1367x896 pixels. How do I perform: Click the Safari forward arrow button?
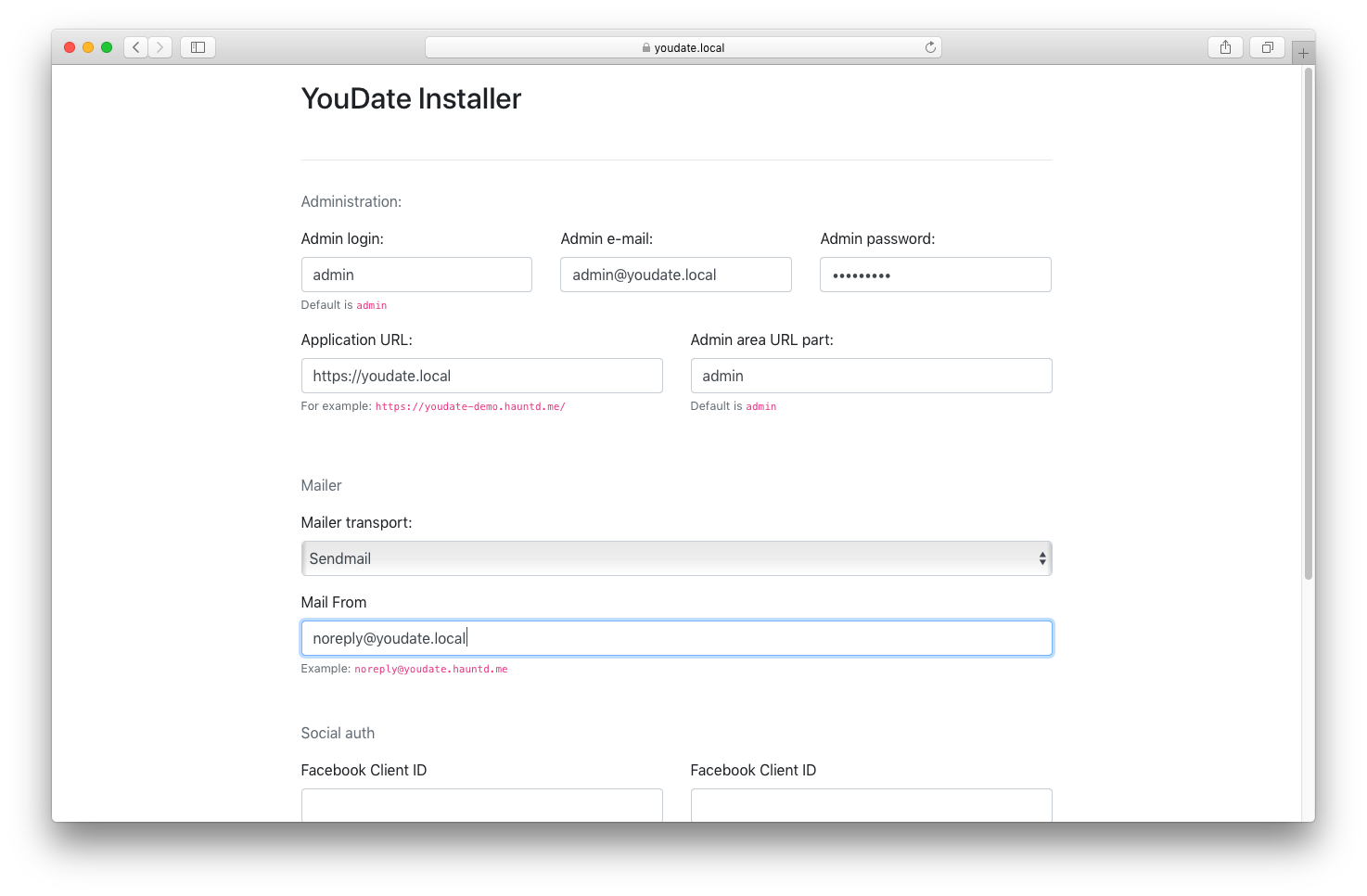click(160, 47)
